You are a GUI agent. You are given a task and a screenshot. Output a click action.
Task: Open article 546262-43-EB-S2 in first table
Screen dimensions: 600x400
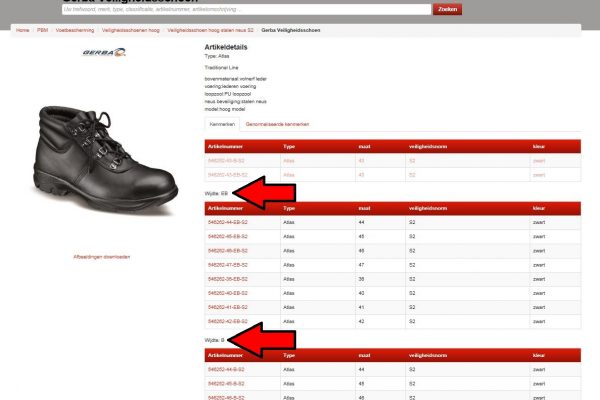click(226, 174)
